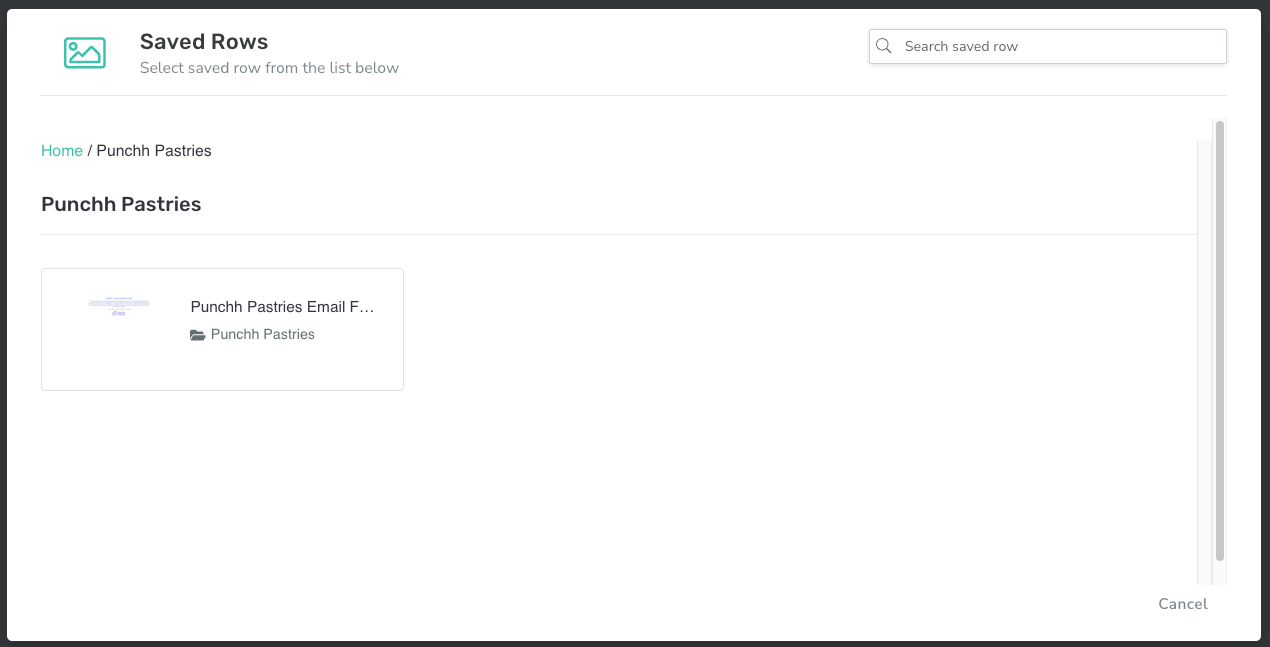Click the Saved Rows picture icon

coord(84,53)
